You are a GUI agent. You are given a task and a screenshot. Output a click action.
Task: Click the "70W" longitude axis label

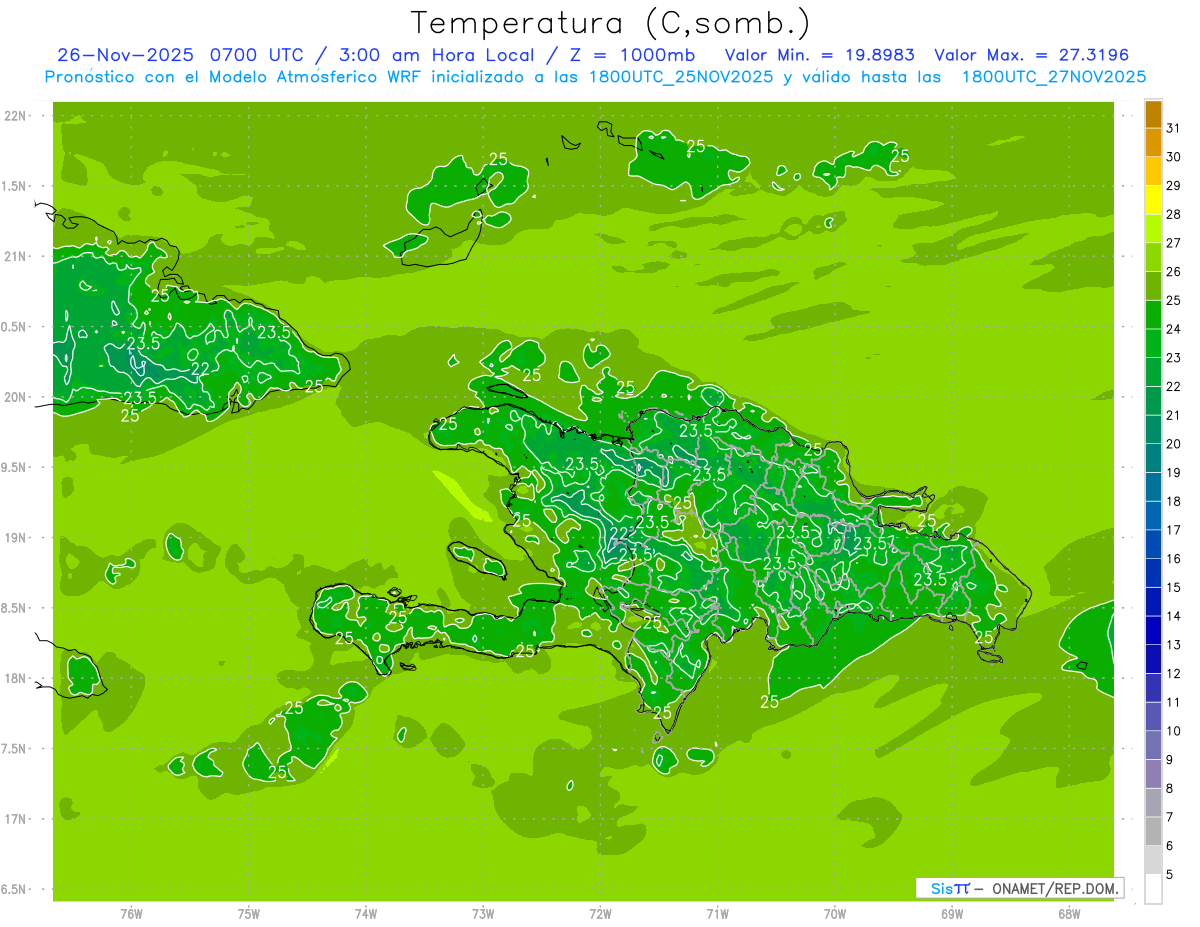(835, 913)
